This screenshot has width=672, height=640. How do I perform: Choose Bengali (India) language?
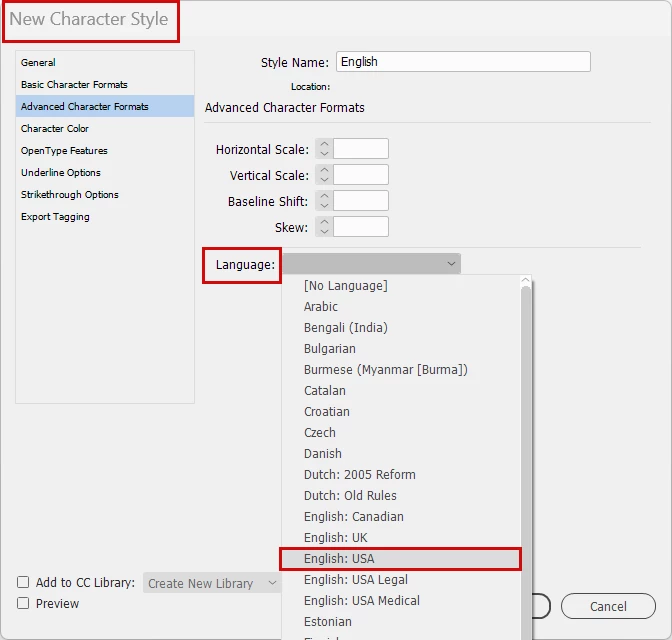[401, 328]
